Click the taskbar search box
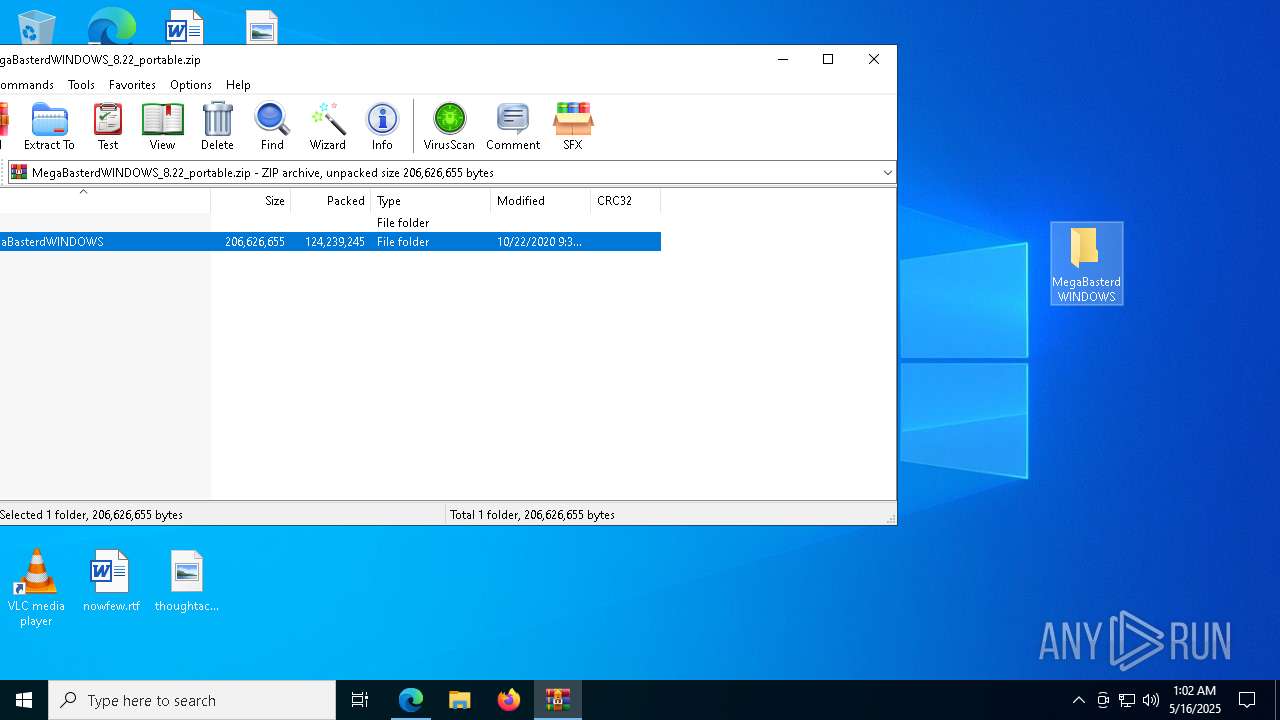This screenshot has width=1280, height=720. click(x=192, y=700)
